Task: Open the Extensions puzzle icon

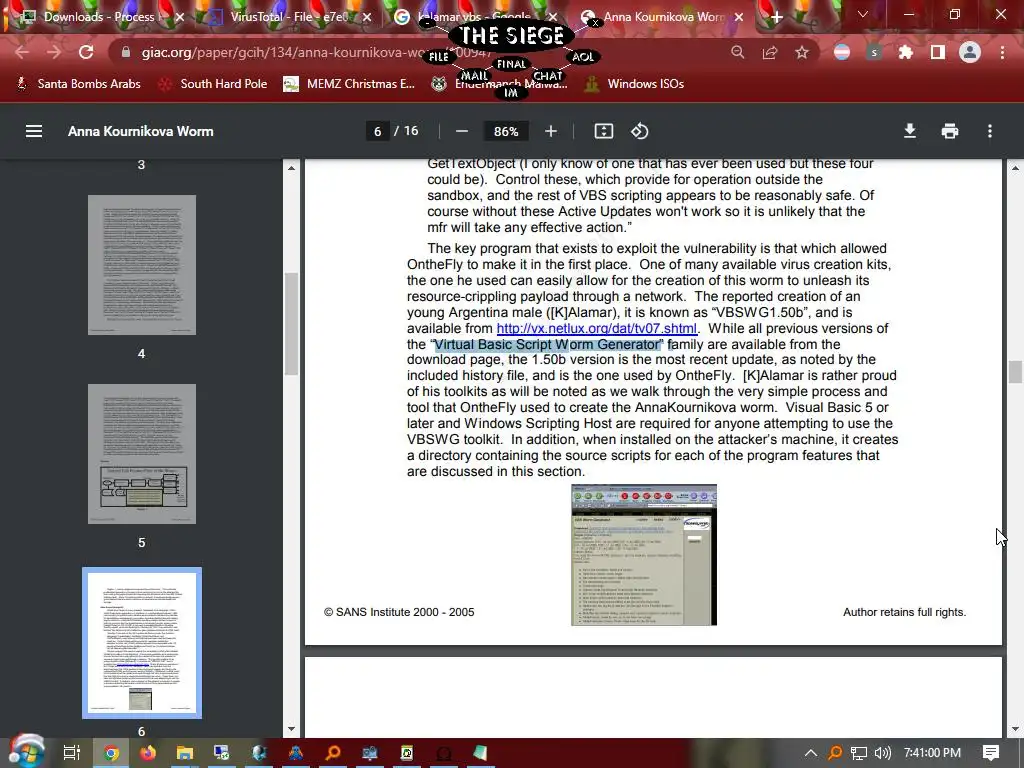Action: tap(905, 52)
